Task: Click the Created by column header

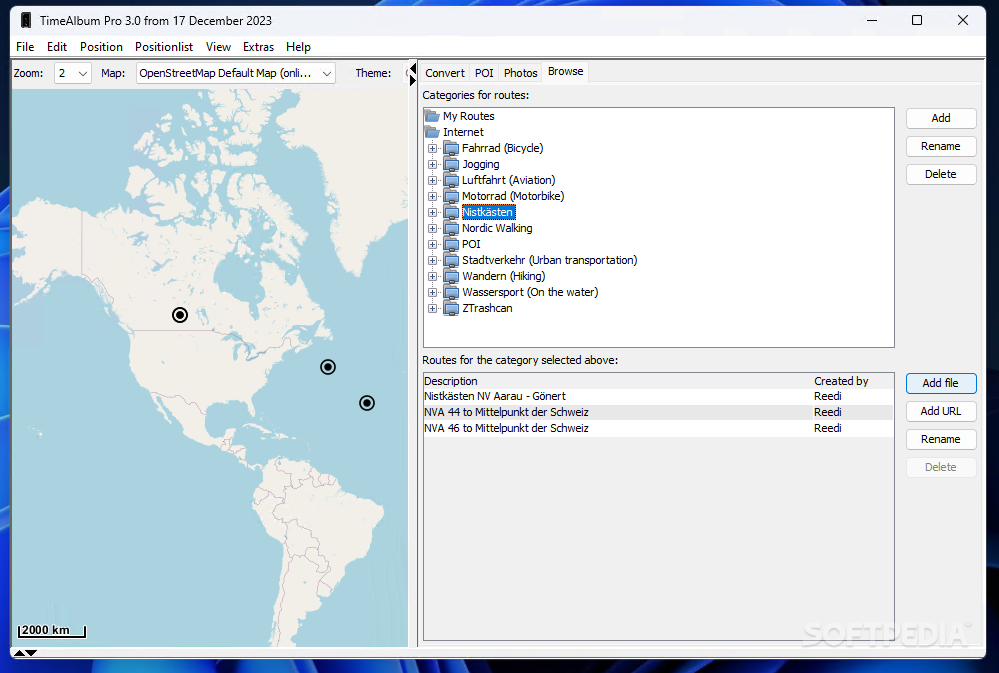Action: [853, 381]
